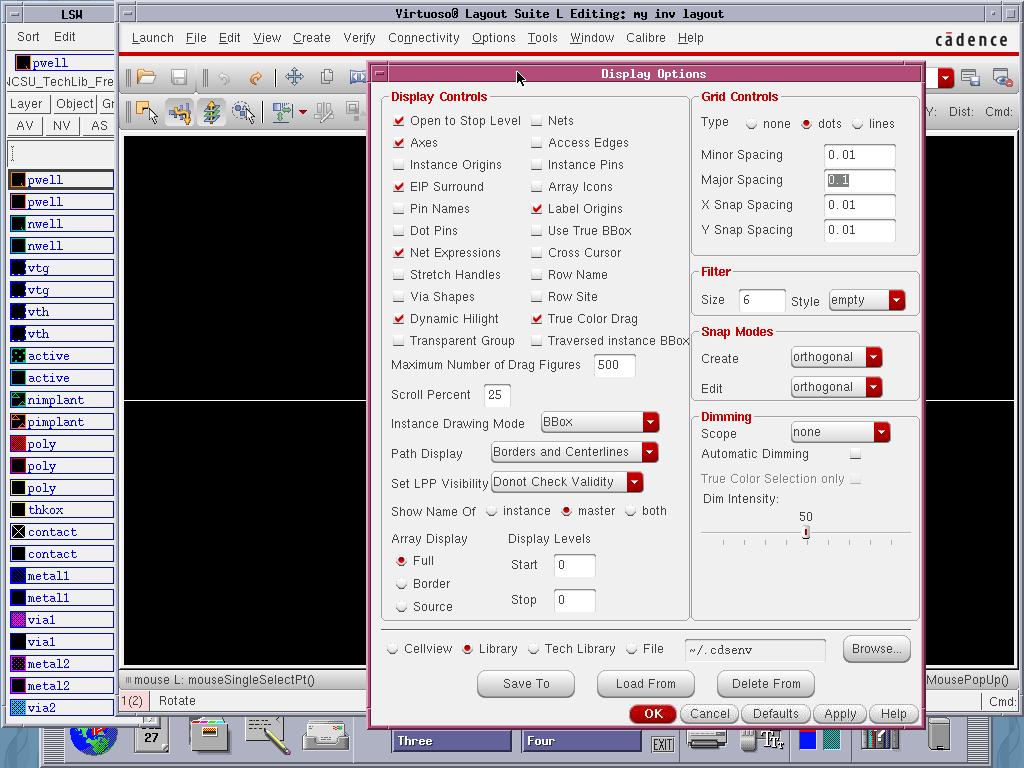
Task: Enable Instance Origins checkbox
Action: pos(398,165)
